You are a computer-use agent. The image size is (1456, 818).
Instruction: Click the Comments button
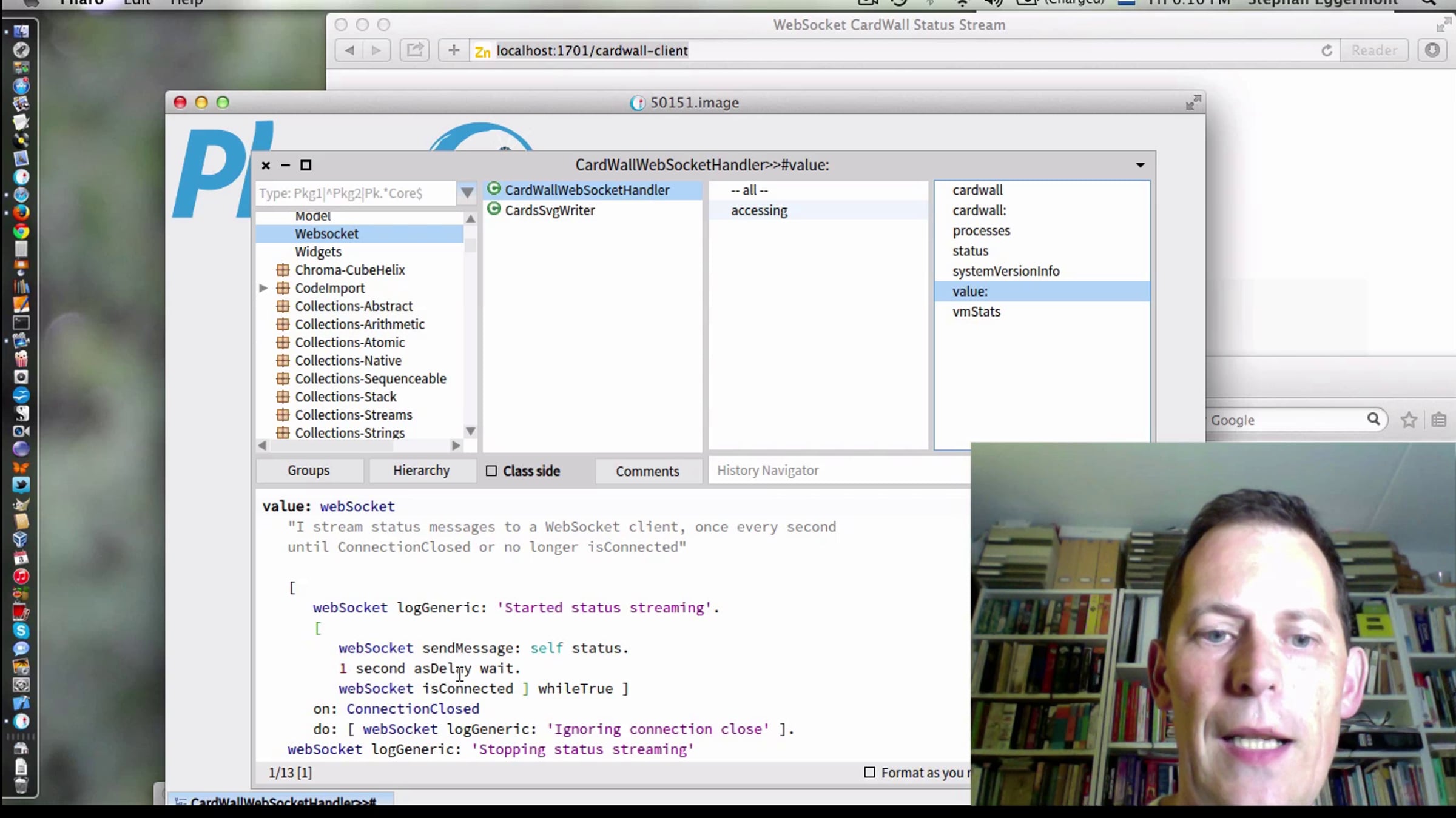(647, 471)
